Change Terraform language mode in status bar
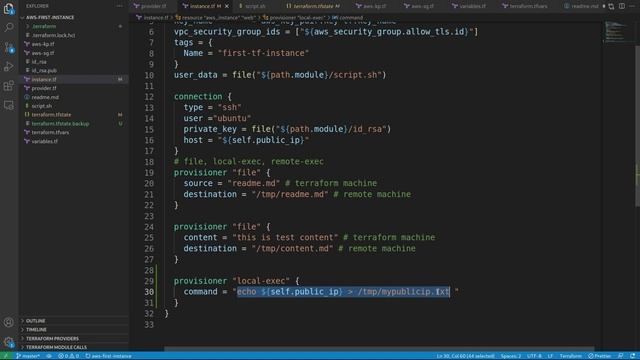640x360 pixels. (570, 356)
